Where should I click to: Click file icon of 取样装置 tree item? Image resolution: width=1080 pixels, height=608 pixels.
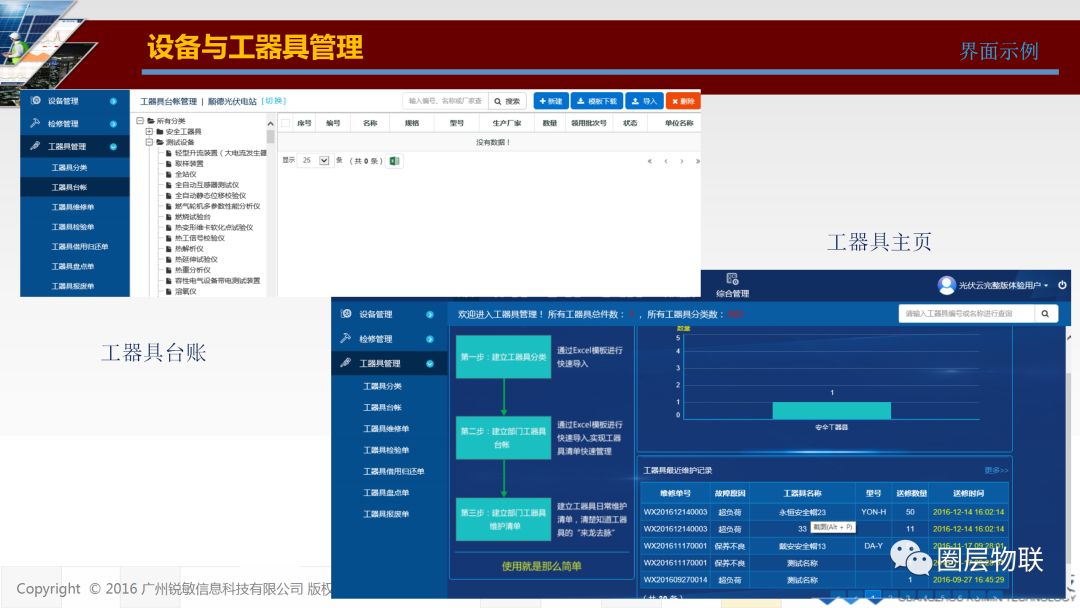point(169,164)
